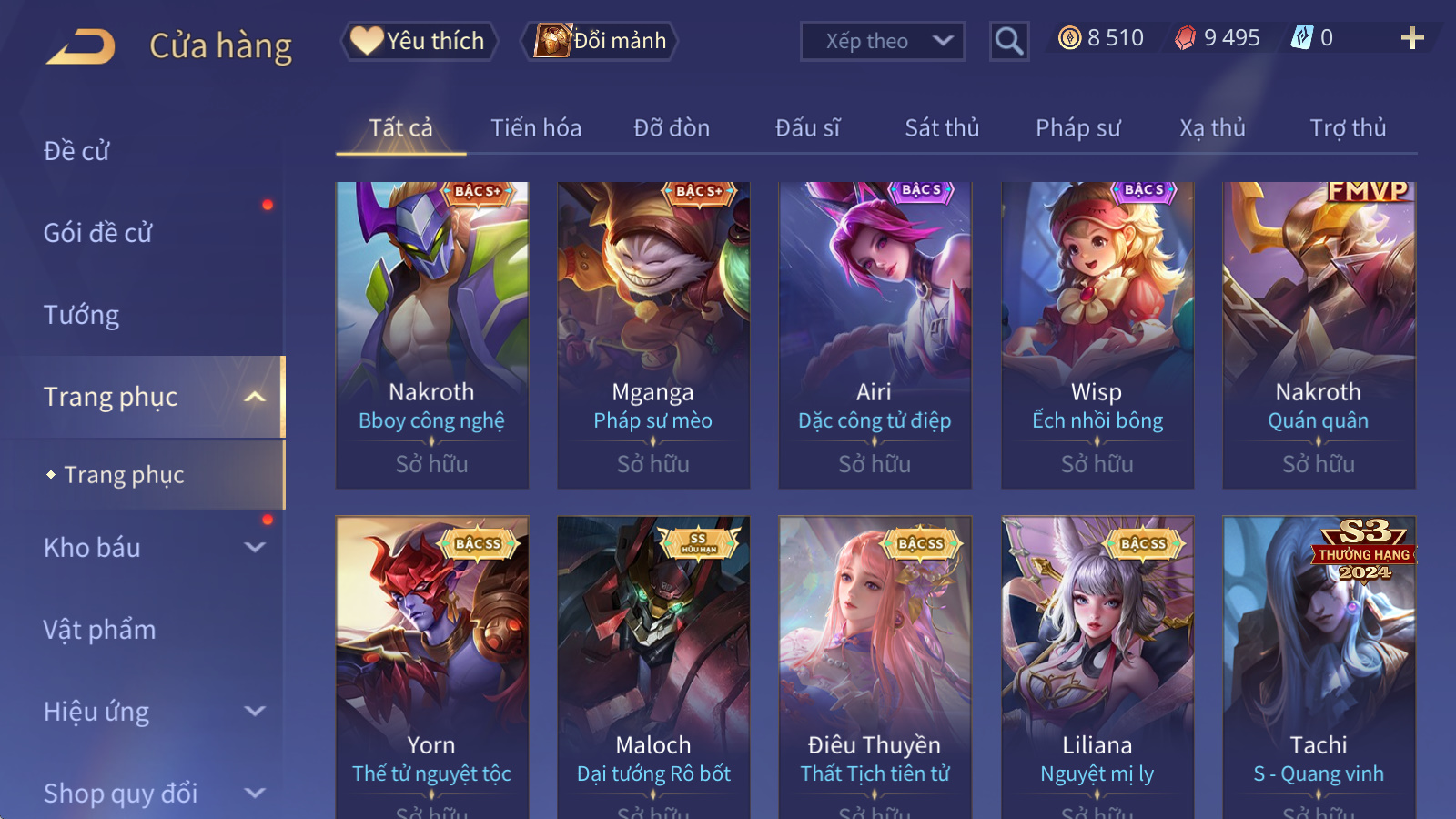
Task: Open Gói đề cử in sidebar
Action: tap(98, 233)
